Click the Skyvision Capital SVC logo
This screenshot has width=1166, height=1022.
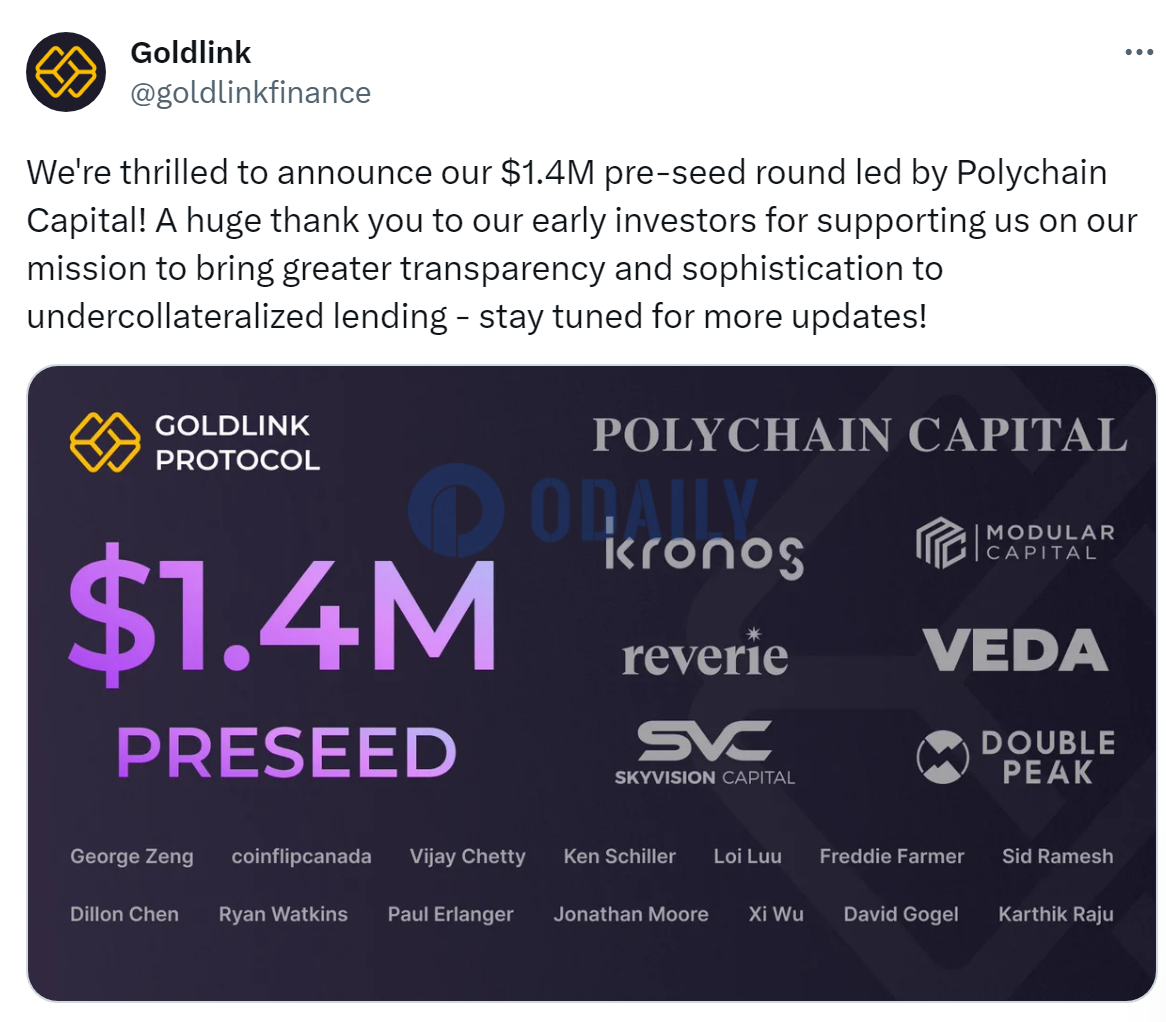pos(704,753)
